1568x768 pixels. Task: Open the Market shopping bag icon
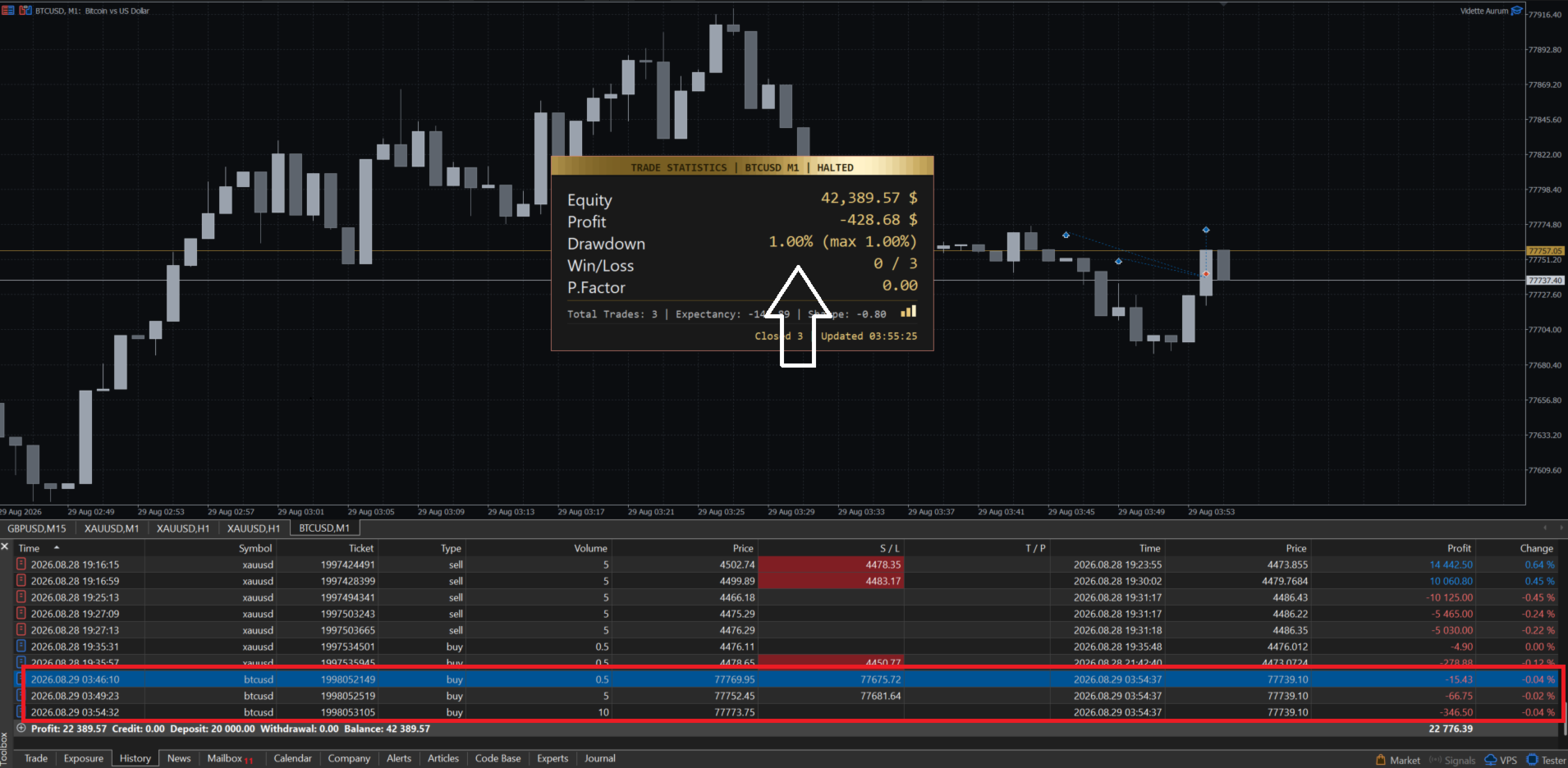[1381, 760]
